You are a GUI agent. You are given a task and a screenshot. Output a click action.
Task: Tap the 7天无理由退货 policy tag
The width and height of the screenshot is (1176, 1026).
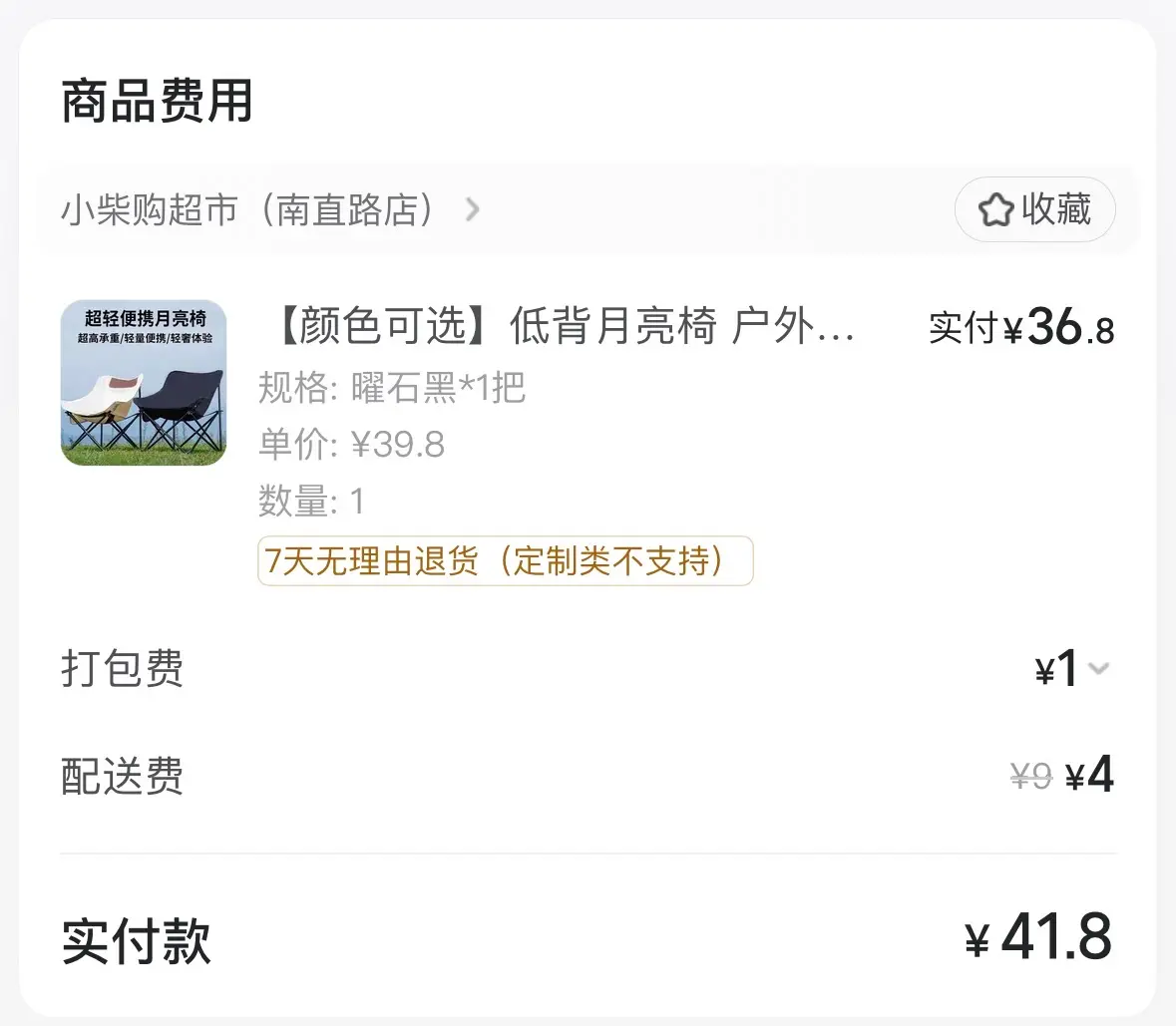tap(505, 561)
